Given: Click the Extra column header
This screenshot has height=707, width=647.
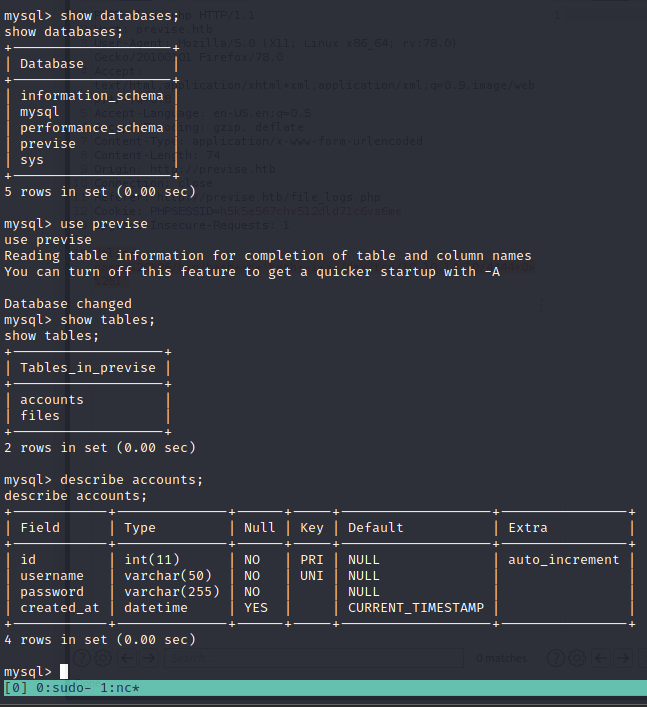Looking at the screenshot, I should pyautogui.click(x=528, y=528).
